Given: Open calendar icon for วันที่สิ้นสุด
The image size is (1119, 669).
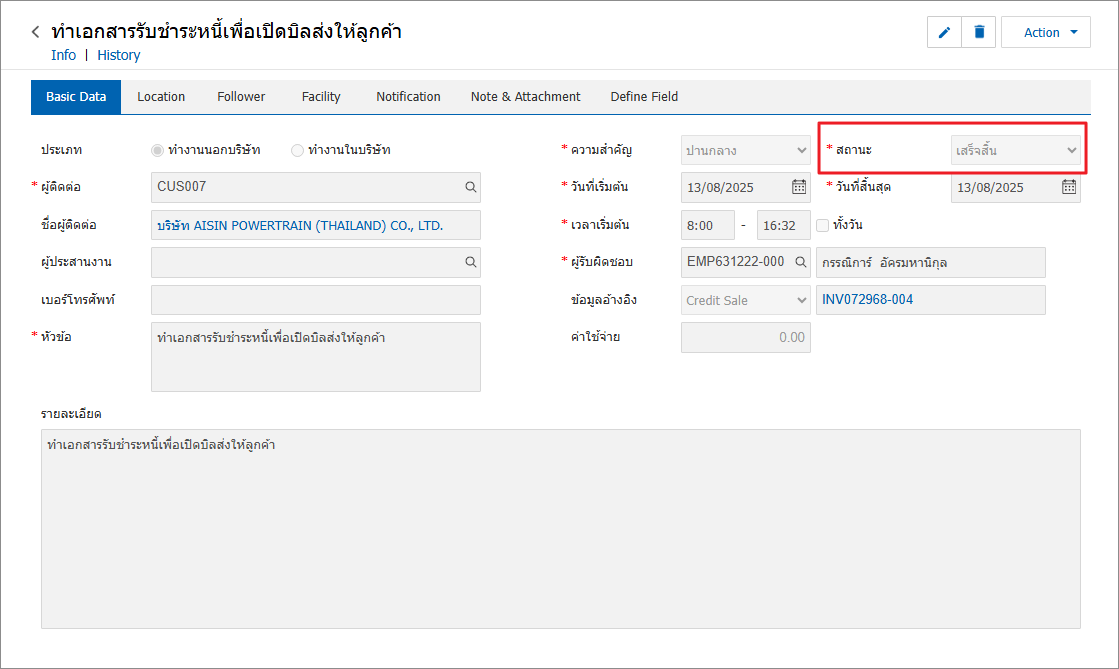Looking at the screenshot, I should [x=1068, y=187].
